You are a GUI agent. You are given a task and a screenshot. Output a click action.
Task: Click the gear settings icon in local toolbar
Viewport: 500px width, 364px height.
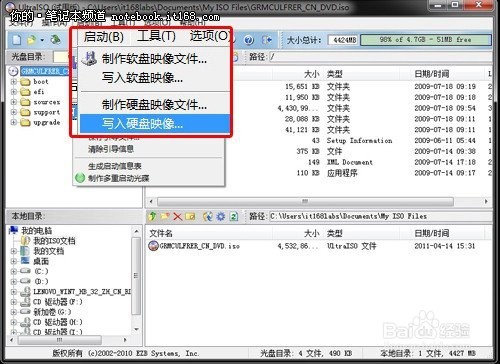221,217
